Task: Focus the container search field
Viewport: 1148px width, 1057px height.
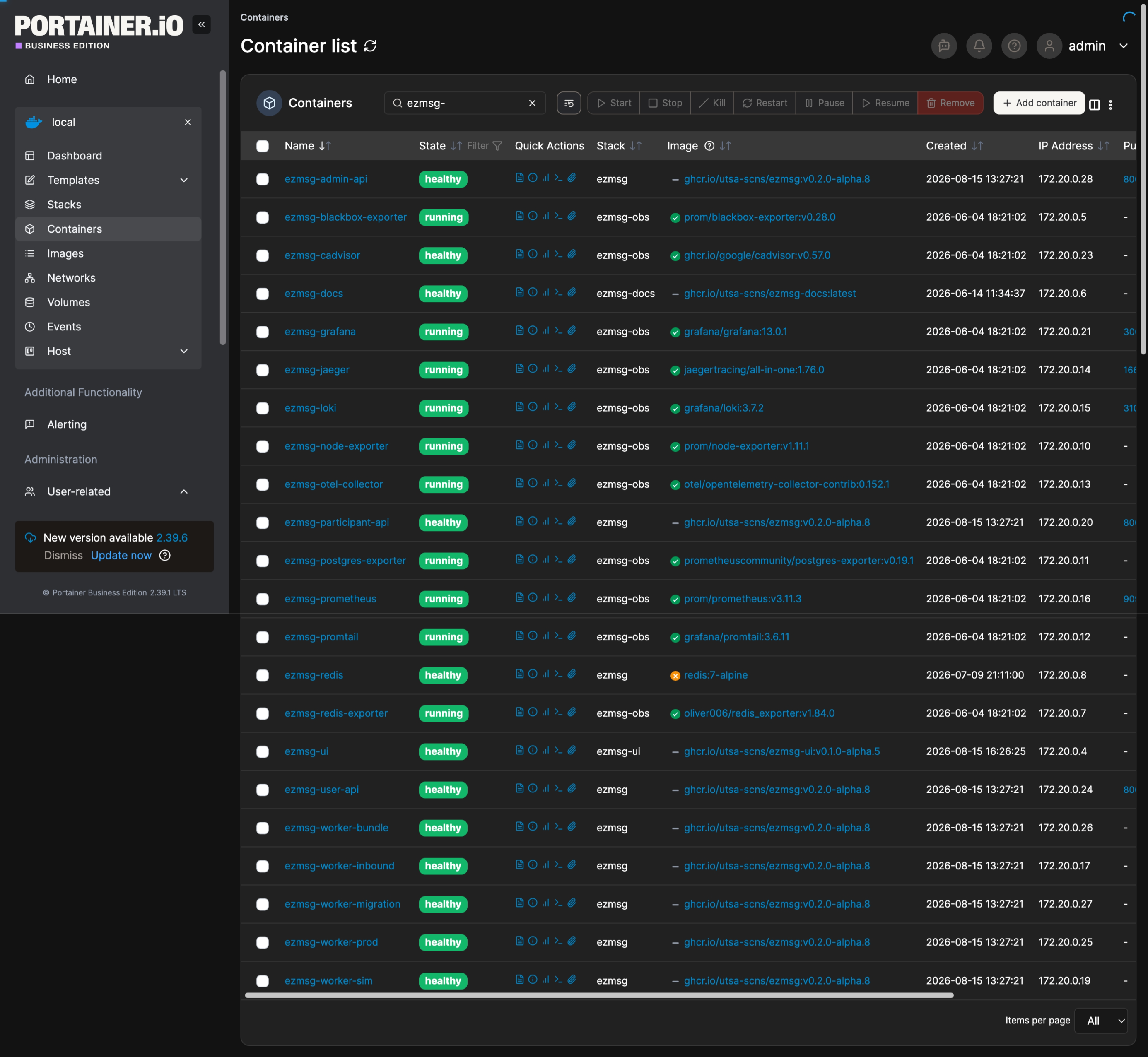Action: (x=464, y=103)
